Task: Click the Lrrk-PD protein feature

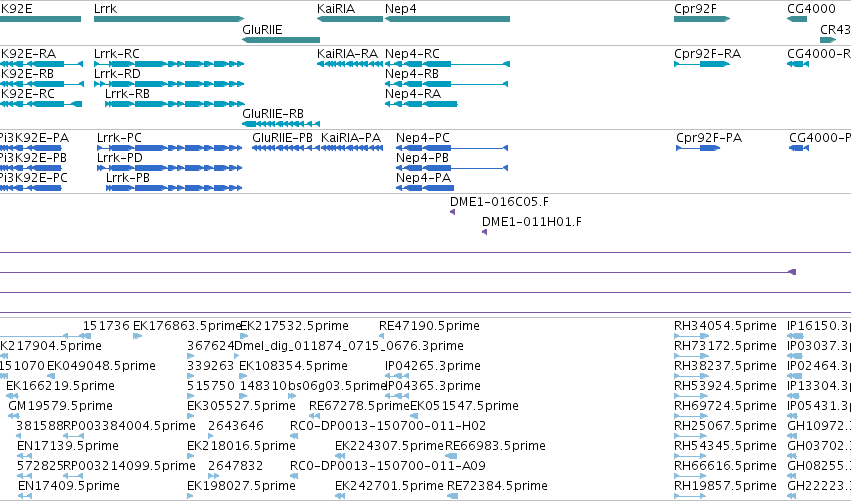Action: 169,168
